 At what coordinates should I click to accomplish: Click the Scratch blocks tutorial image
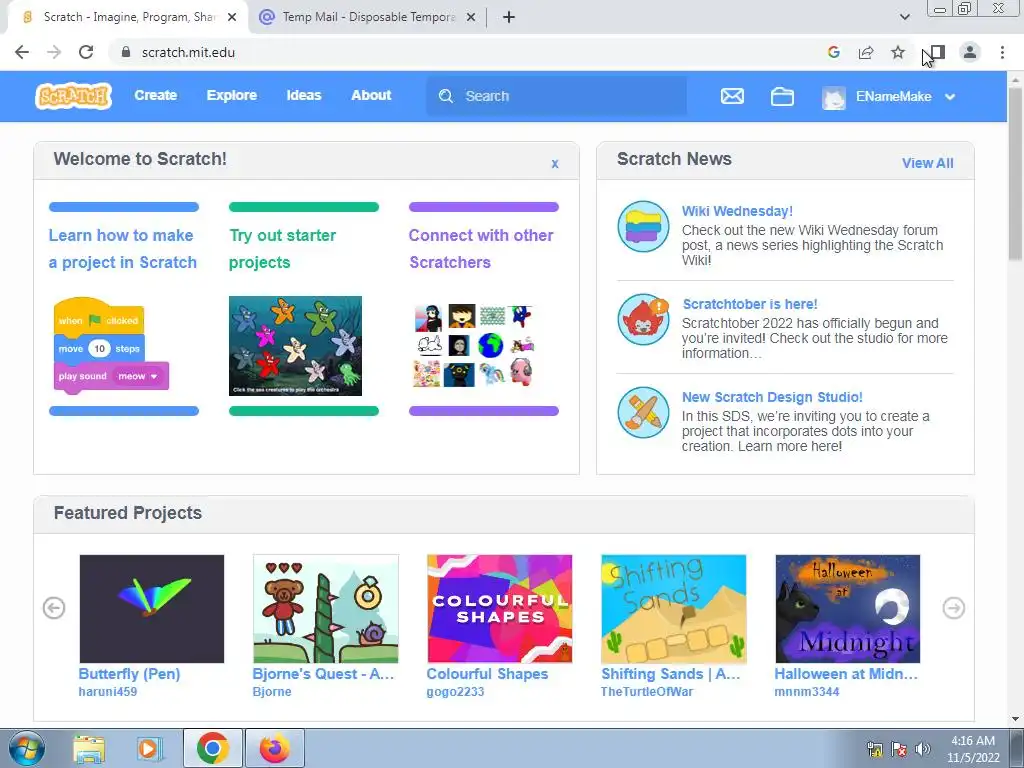click(111, 345)
